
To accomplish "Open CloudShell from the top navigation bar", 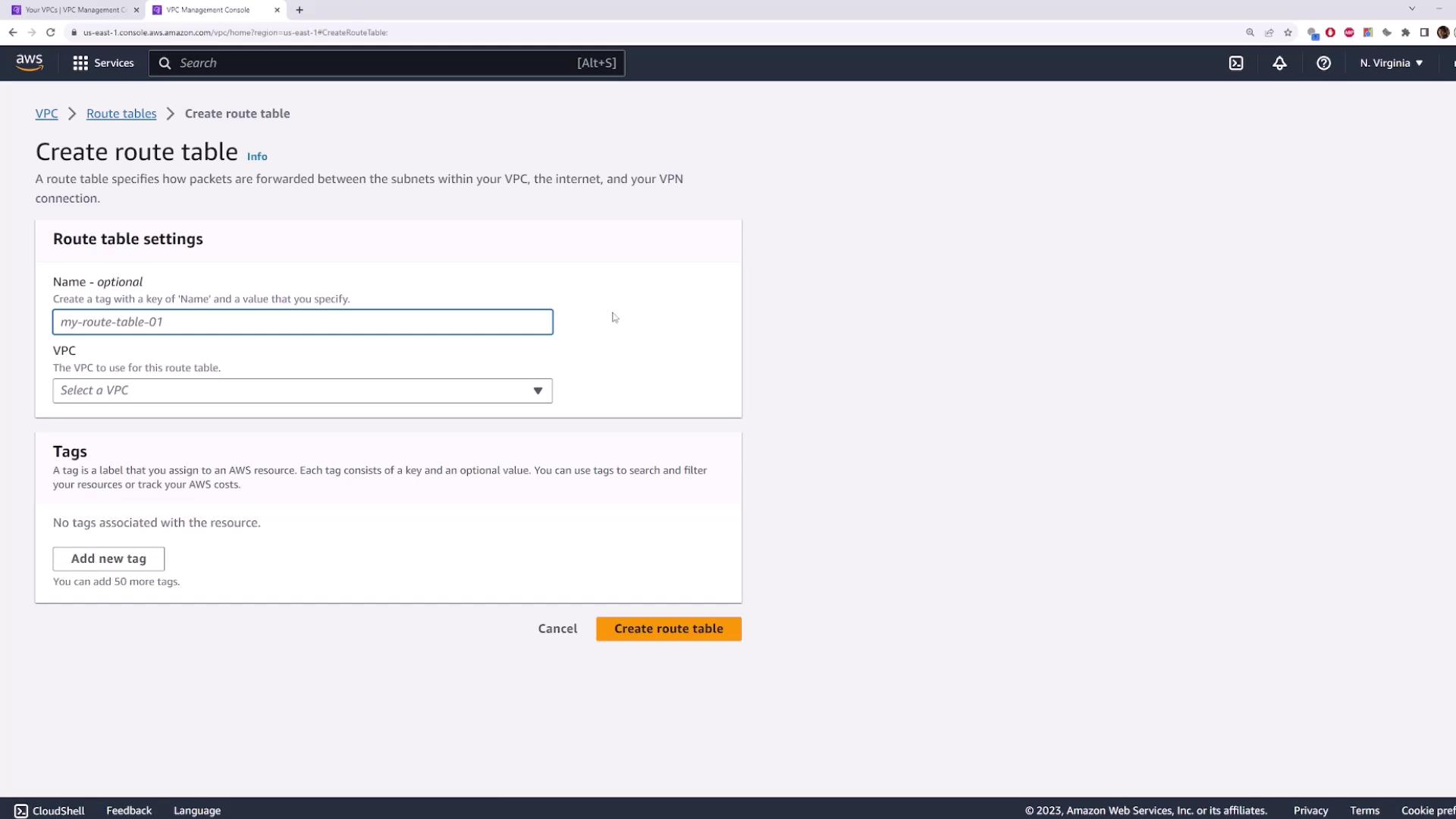I will click(1236, 63).
